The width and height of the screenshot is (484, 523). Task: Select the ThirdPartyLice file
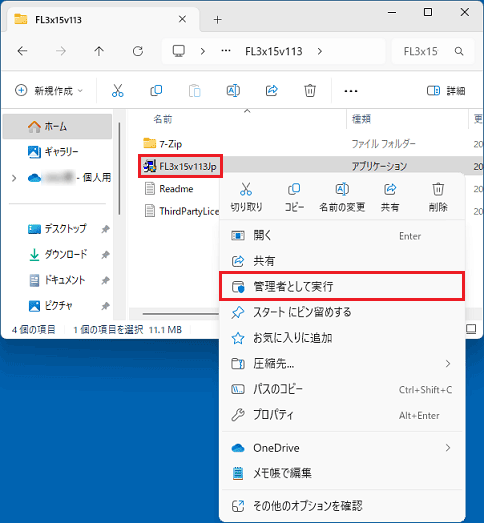(182, 211)
